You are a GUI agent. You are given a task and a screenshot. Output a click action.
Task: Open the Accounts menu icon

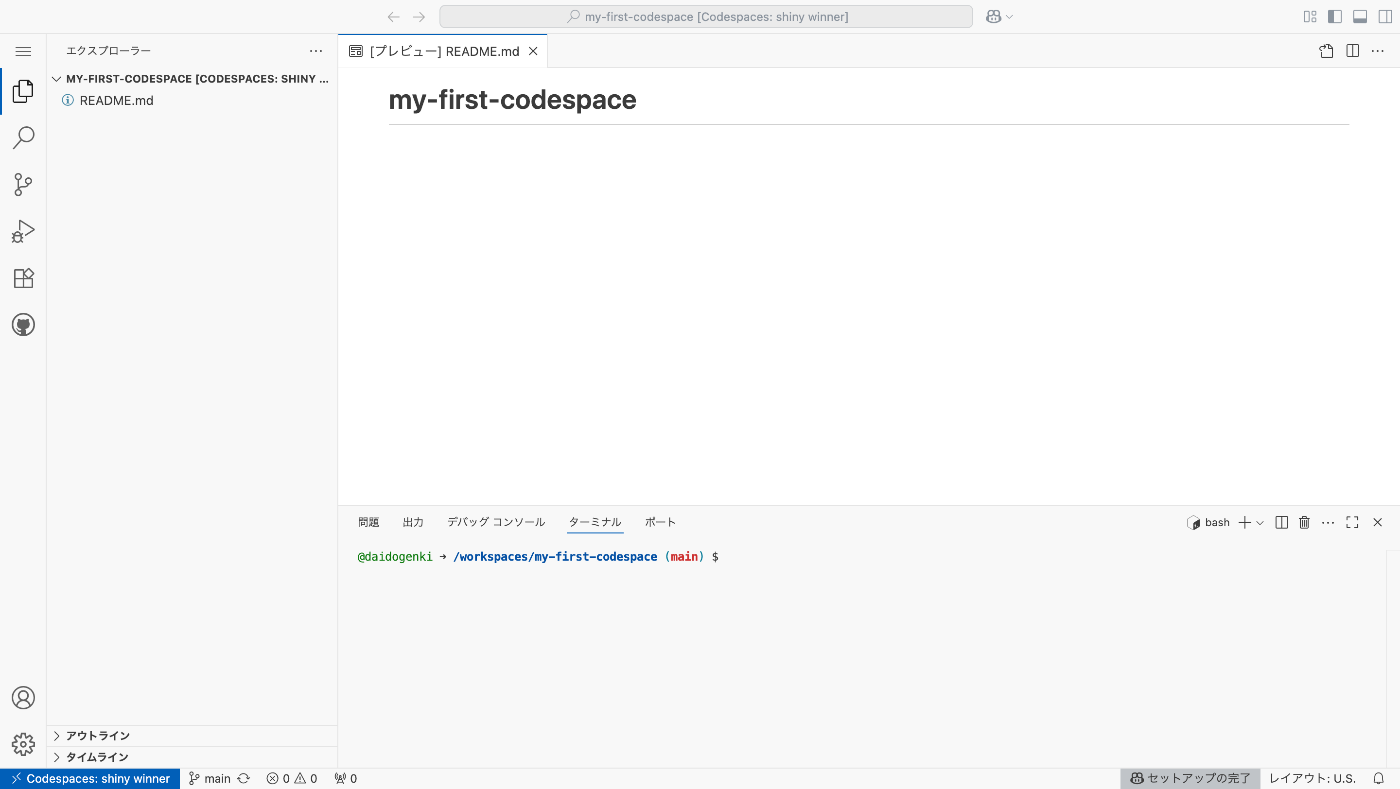(23, 698)
